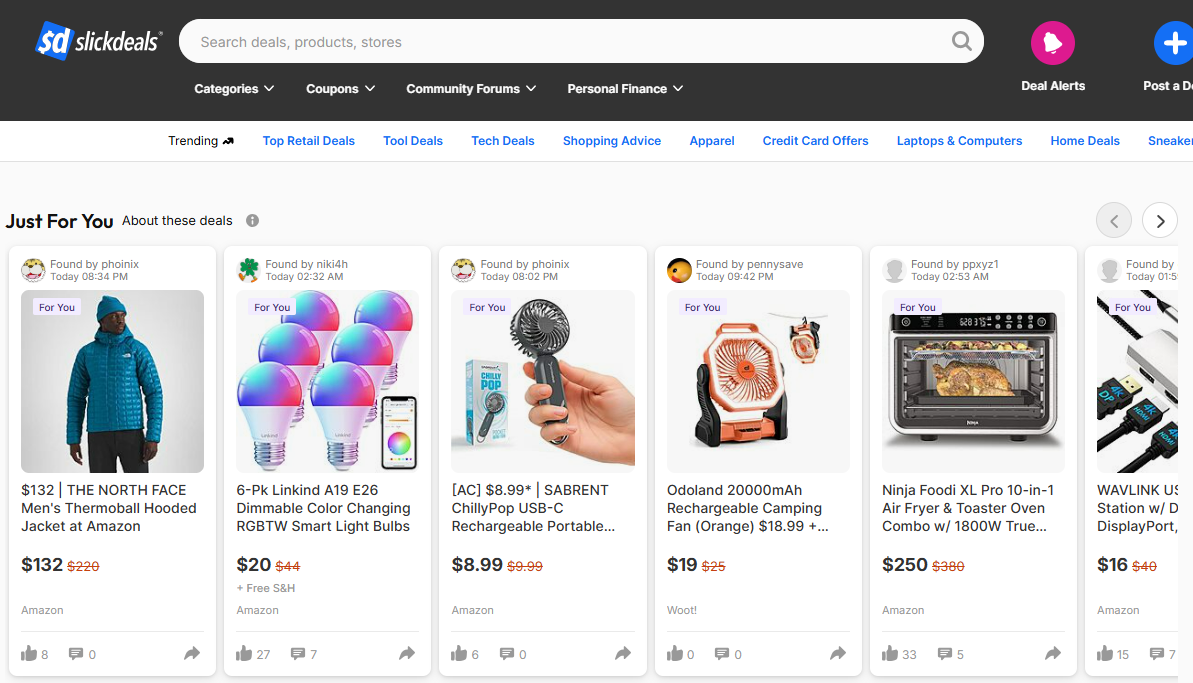Open Deal Alerts bell icon
Viewport: 1193px width, 683px height.
(1053, 43)
